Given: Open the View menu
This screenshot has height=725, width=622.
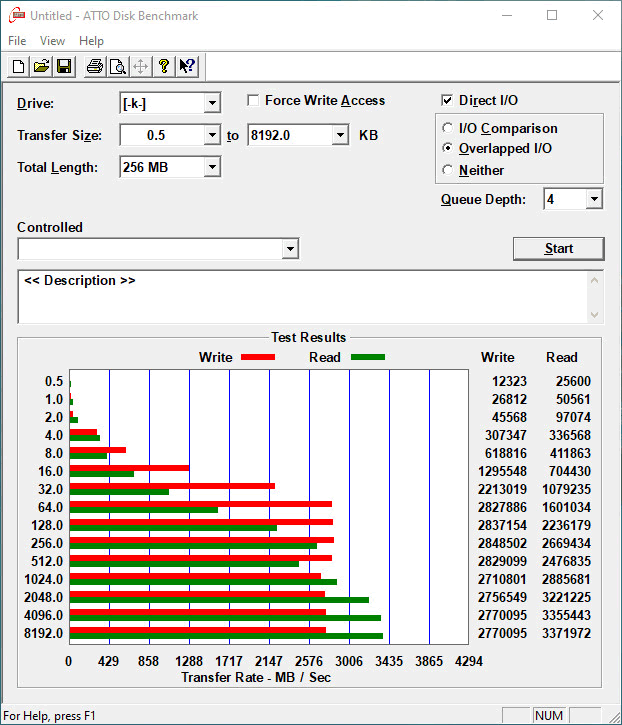Looking at the screenshot, I should 53,41.
